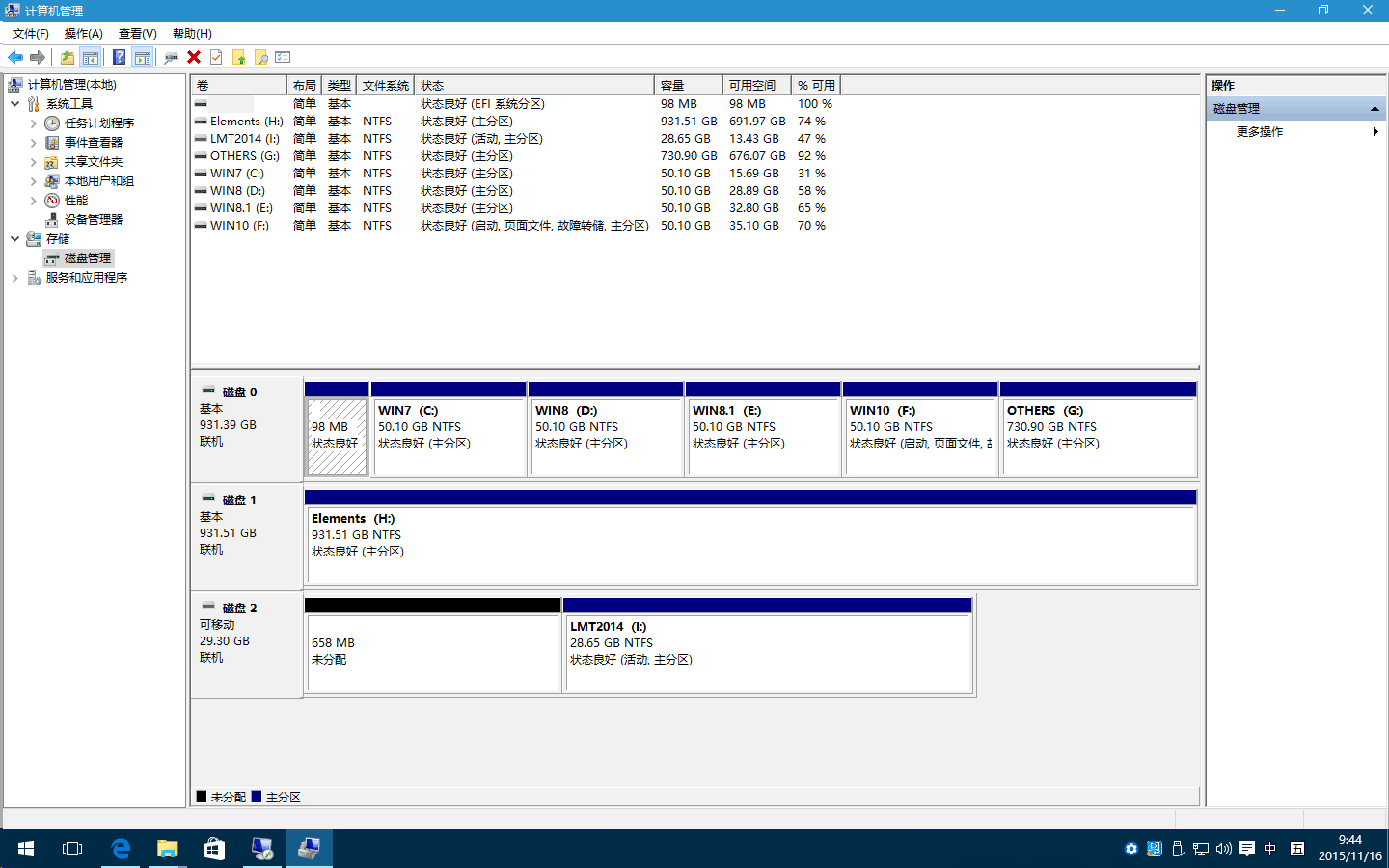
Task: Collapse the 磁盘管理 section in the 操作 pane
Action: 1375,109
